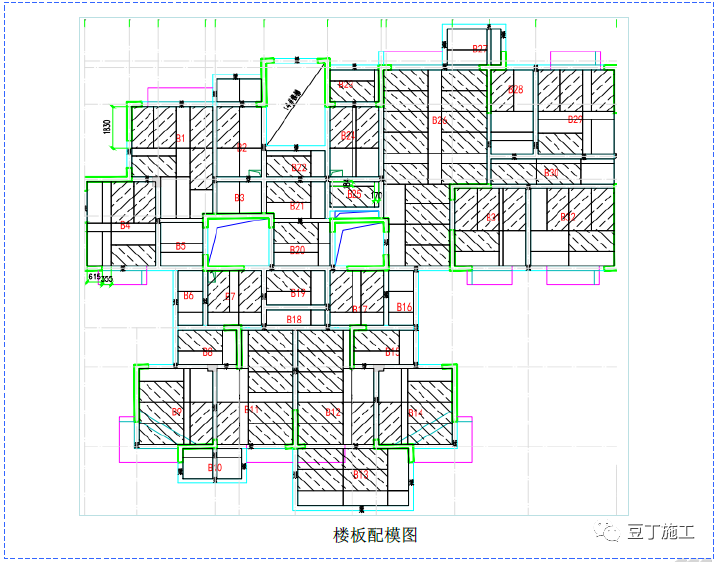Click the red B1 slab label

(181, 138)
